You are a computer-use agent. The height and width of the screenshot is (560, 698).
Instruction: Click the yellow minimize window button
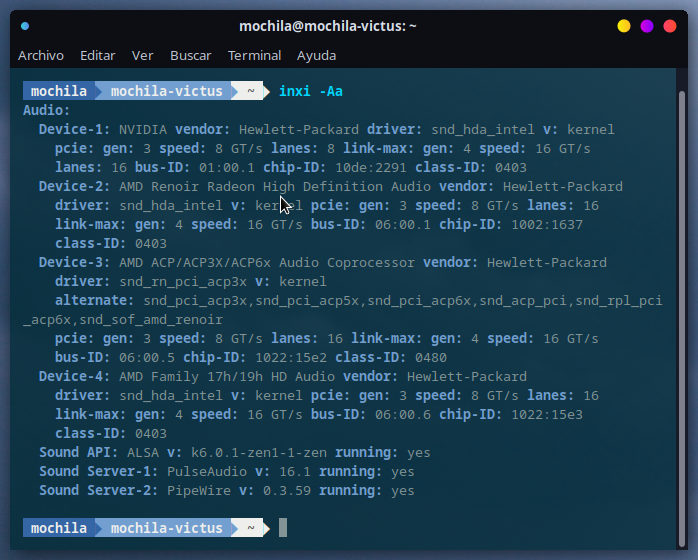tap(624, 26)
